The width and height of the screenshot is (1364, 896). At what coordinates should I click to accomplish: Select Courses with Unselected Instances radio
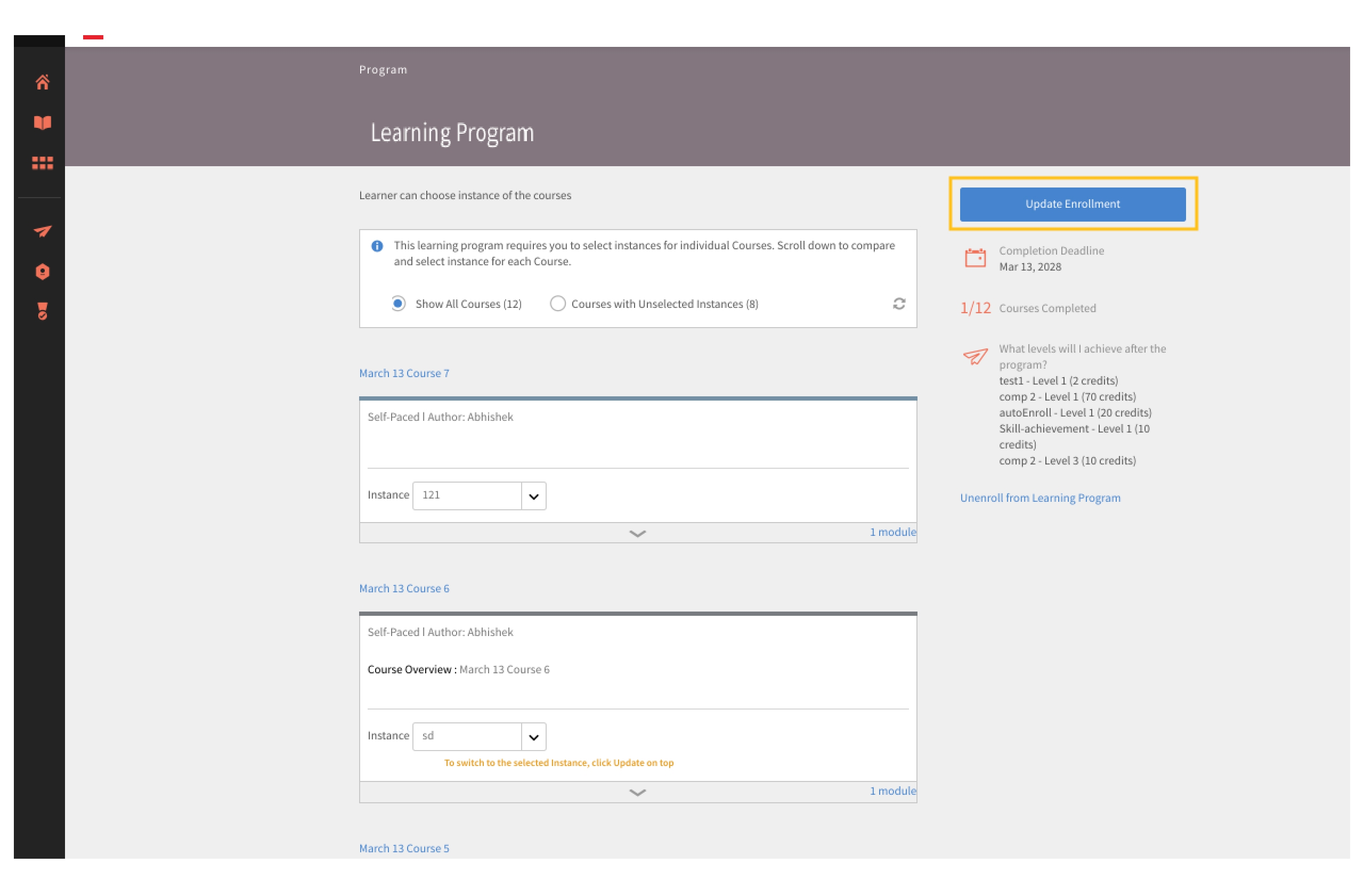click(559, 304)
